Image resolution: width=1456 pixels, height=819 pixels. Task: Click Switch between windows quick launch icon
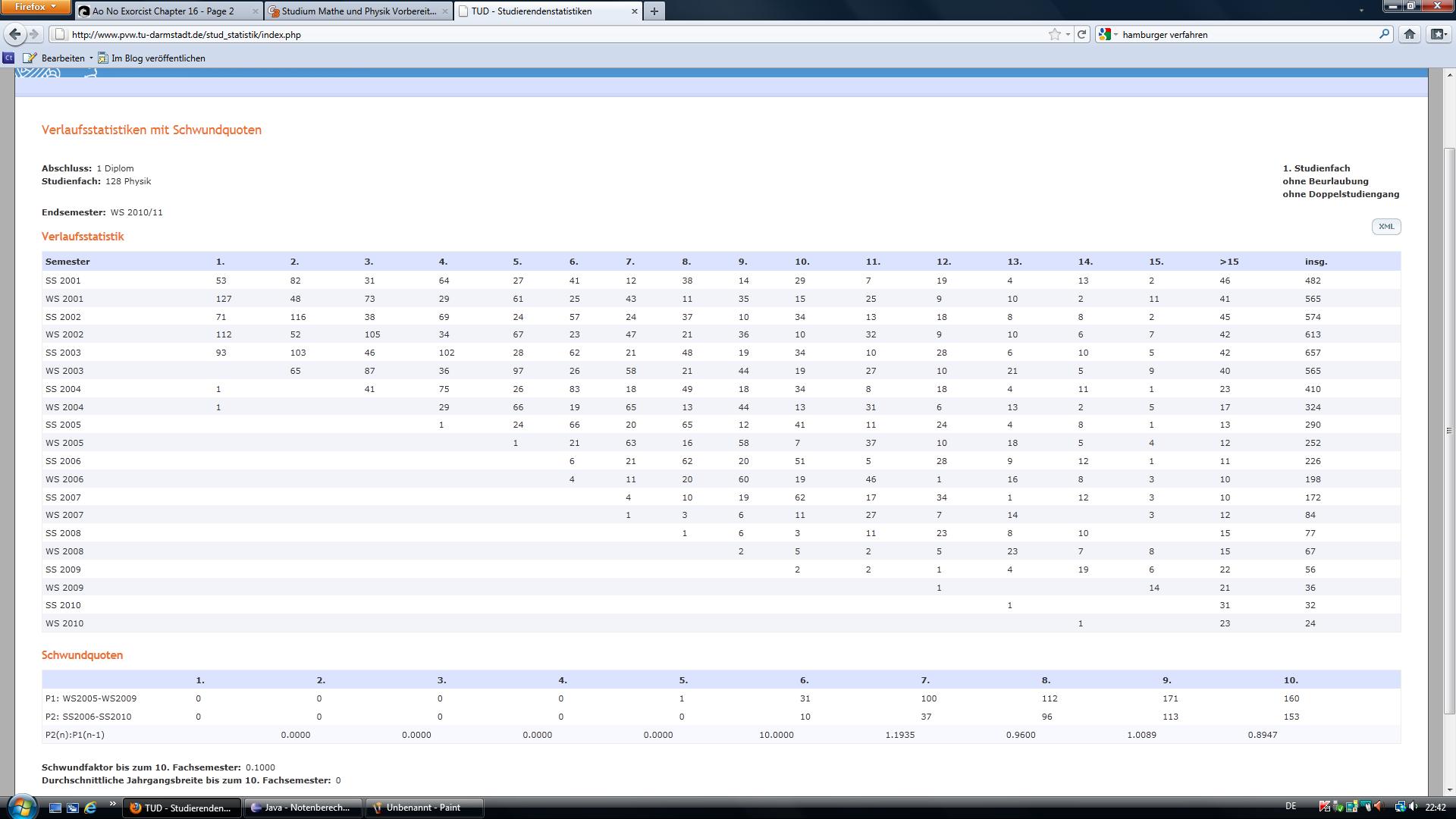[x=72, y=808]
